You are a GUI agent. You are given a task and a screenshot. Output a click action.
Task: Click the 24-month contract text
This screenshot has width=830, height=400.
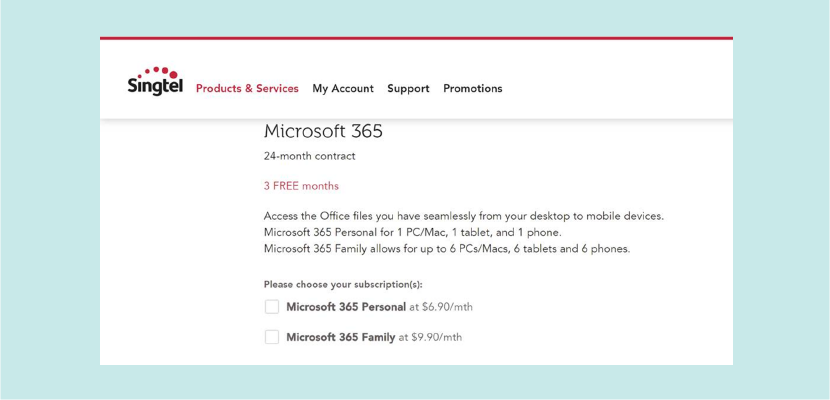tap(309, 156)
